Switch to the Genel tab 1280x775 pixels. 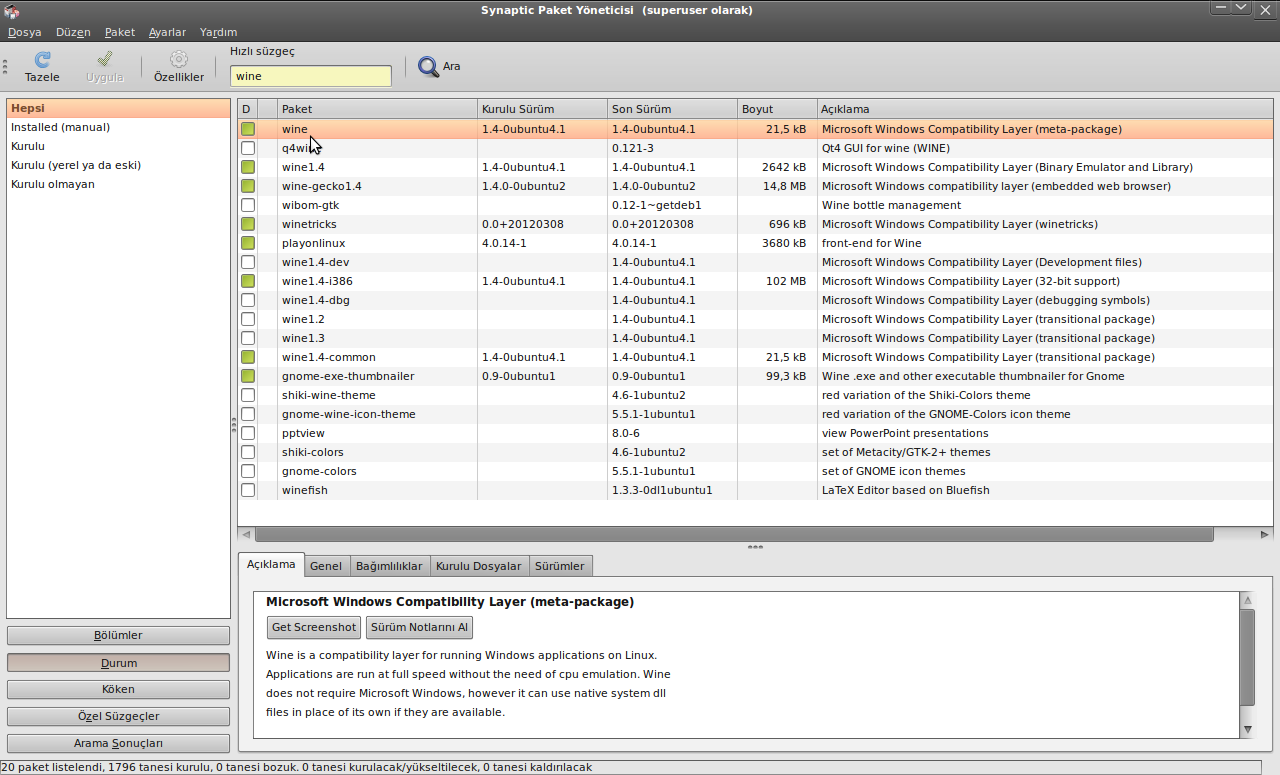326,566
